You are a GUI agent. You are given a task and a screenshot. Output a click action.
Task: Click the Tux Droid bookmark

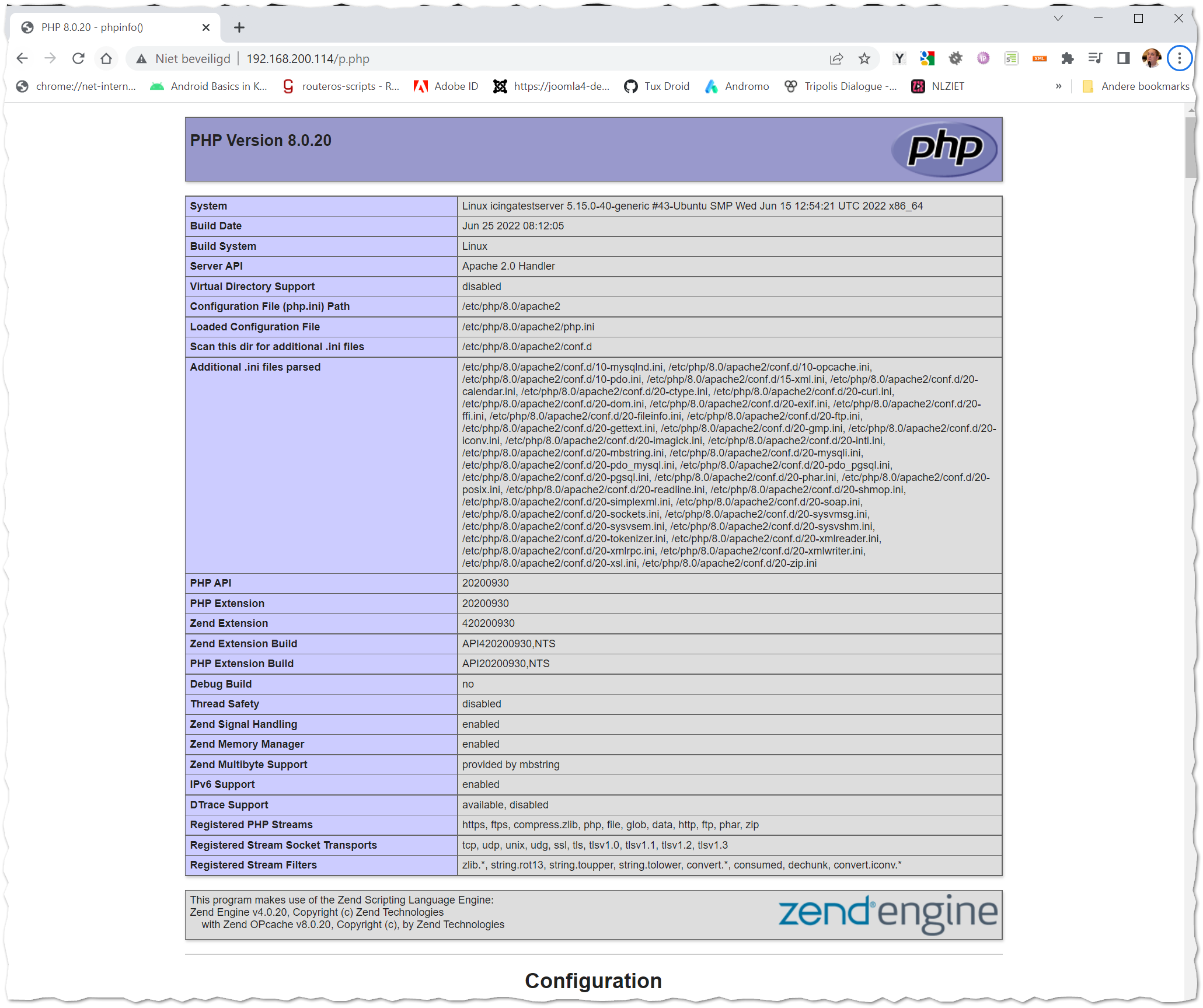pos(657,86)
